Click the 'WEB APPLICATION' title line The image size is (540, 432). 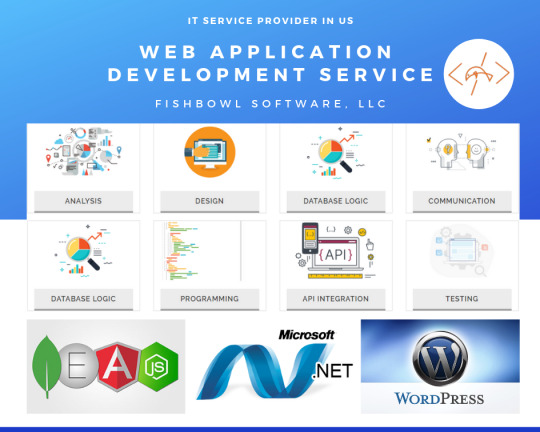click(266, 52)
